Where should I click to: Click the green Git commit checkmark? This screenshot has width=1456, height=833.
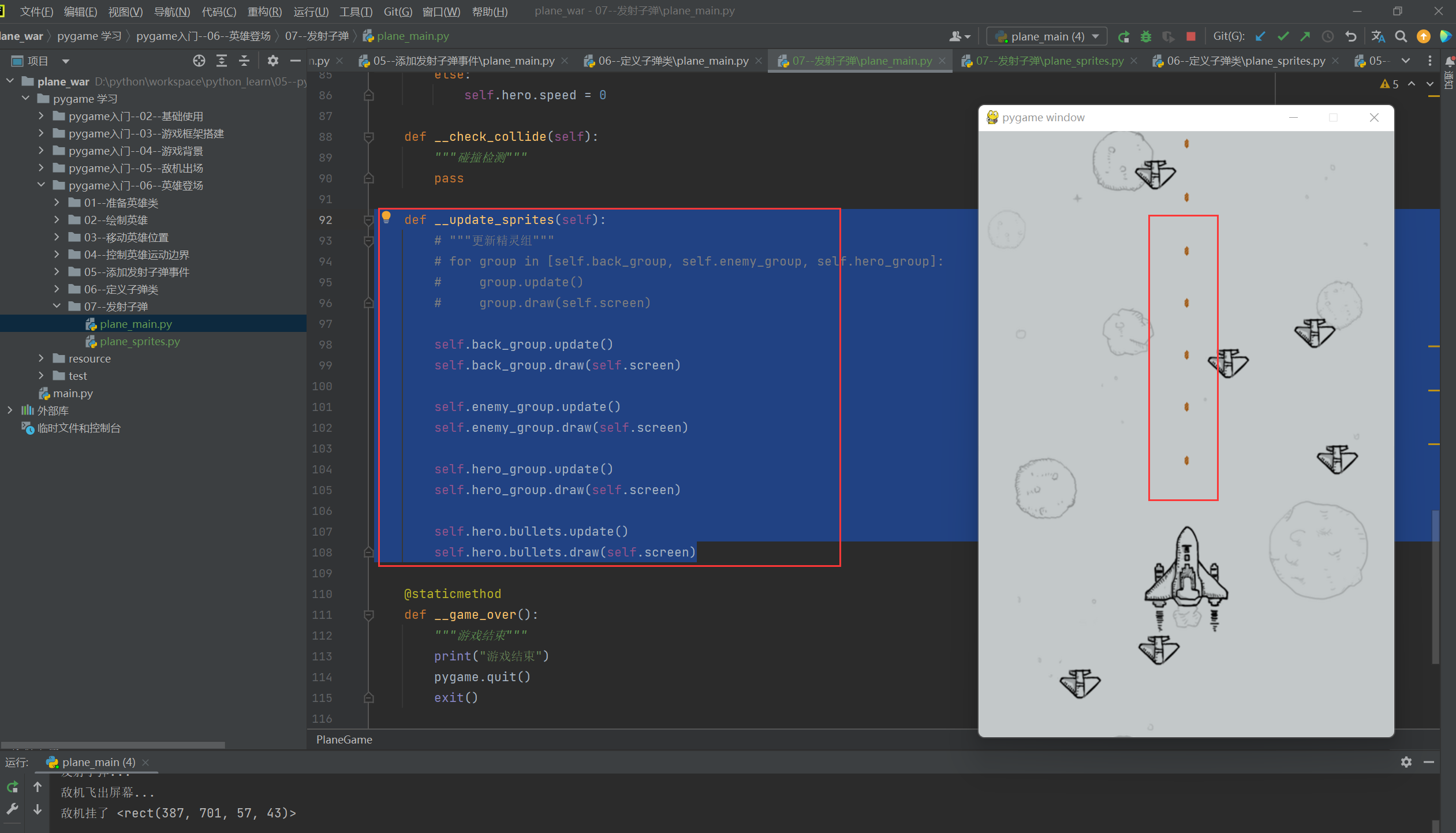click(1283, 36)
